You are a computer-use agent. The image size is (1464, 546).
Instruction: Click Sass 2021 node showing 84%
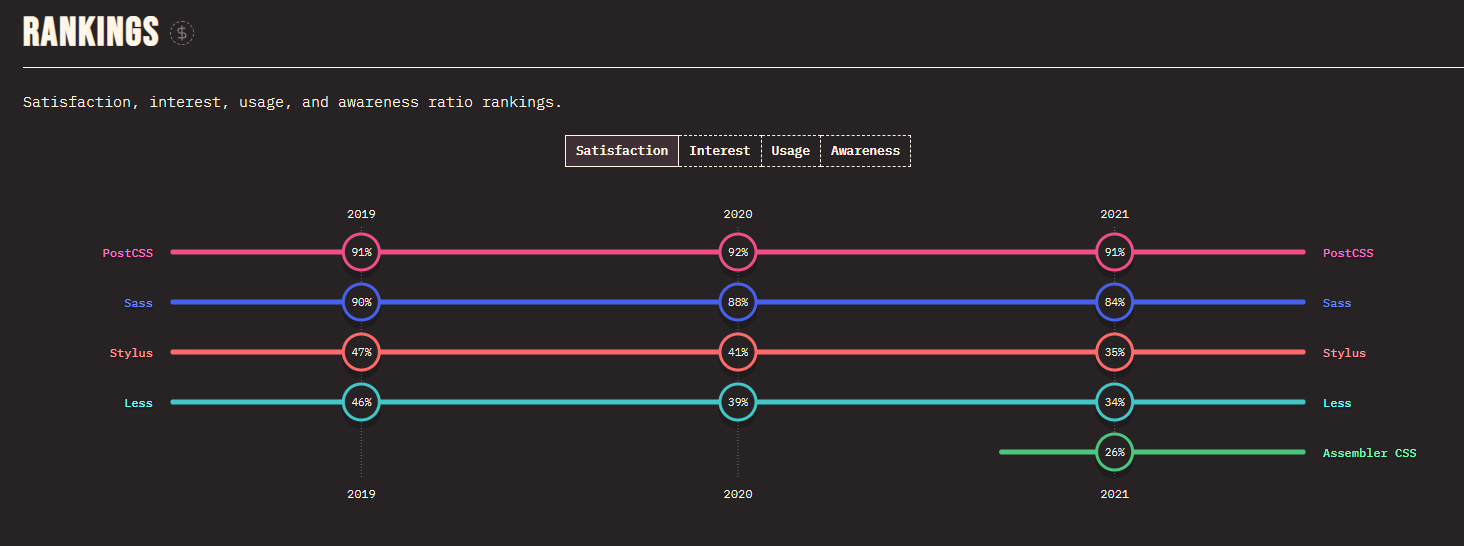click(1115, 302)
